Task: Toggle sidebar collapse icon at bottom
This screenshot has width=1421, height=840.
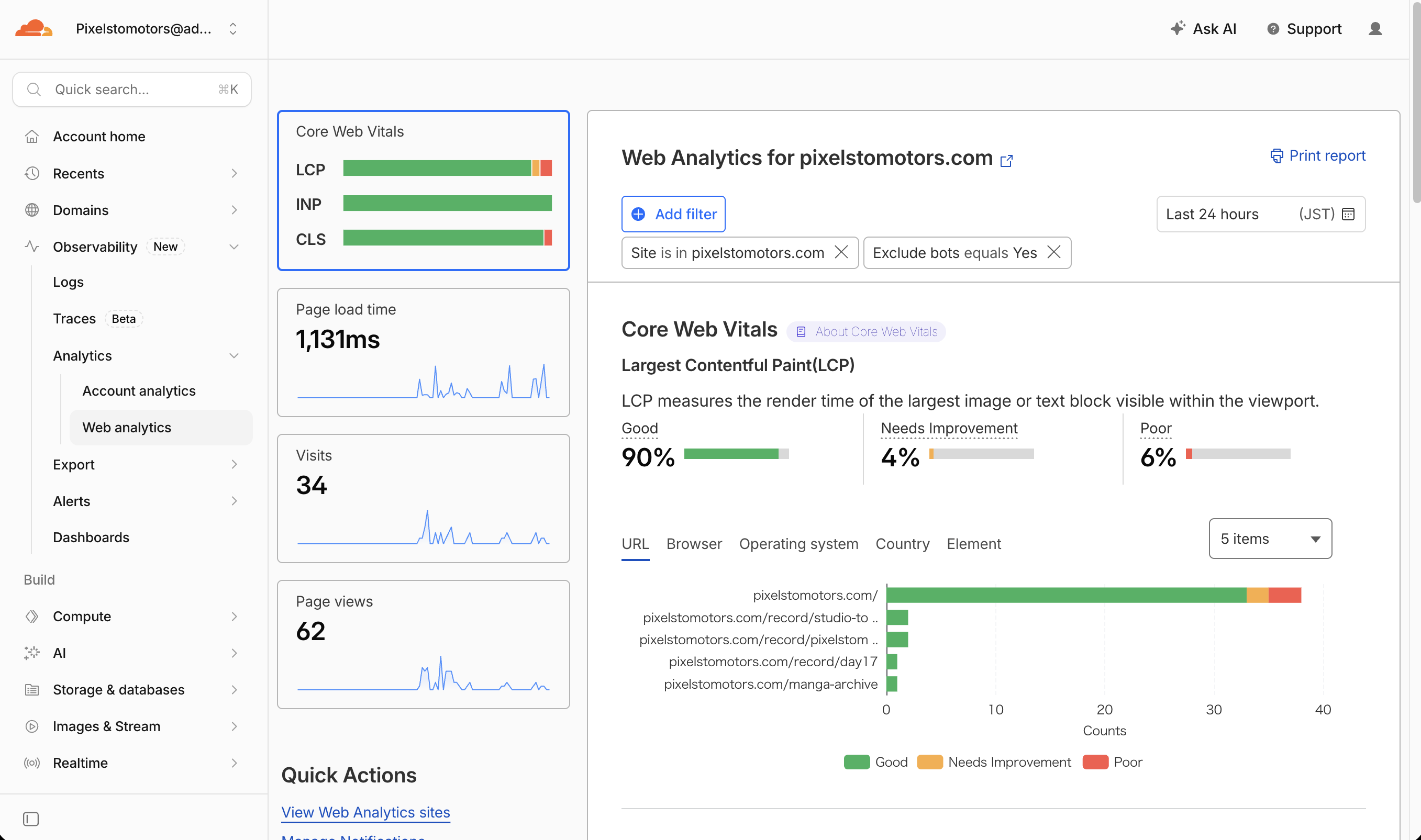Action: point(31,819)
